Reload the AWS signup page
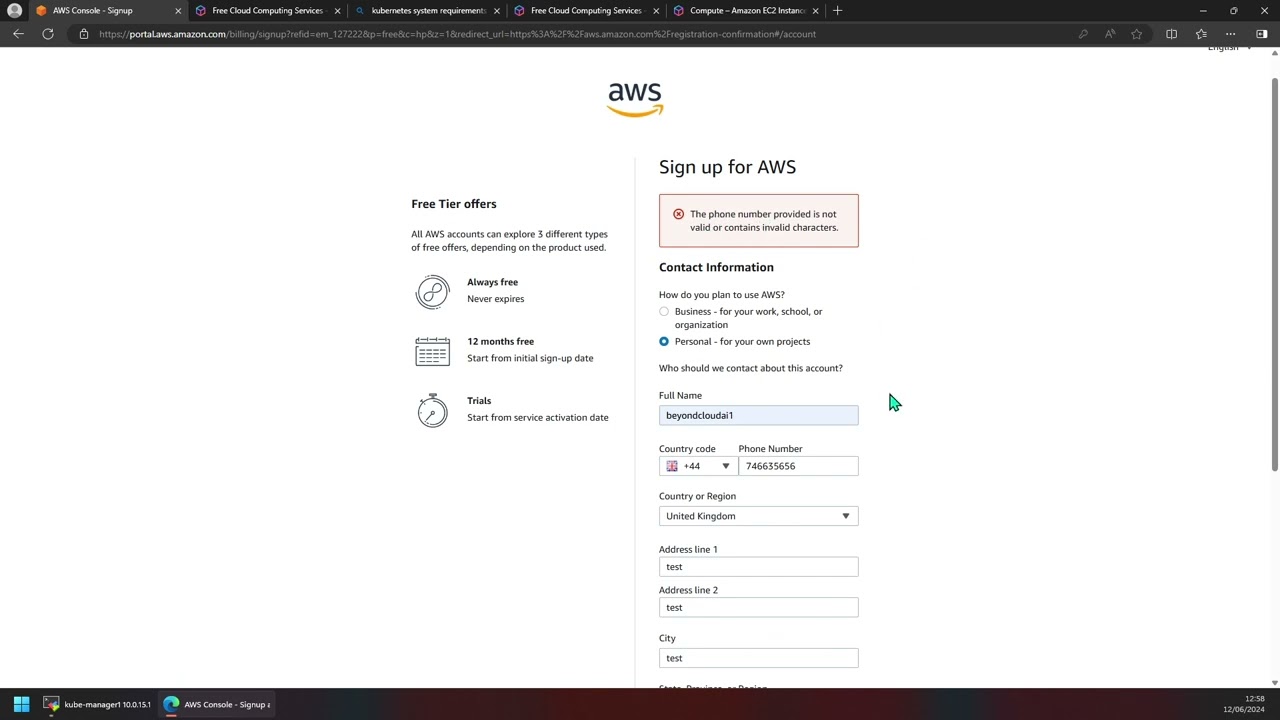 pos(47,34)
